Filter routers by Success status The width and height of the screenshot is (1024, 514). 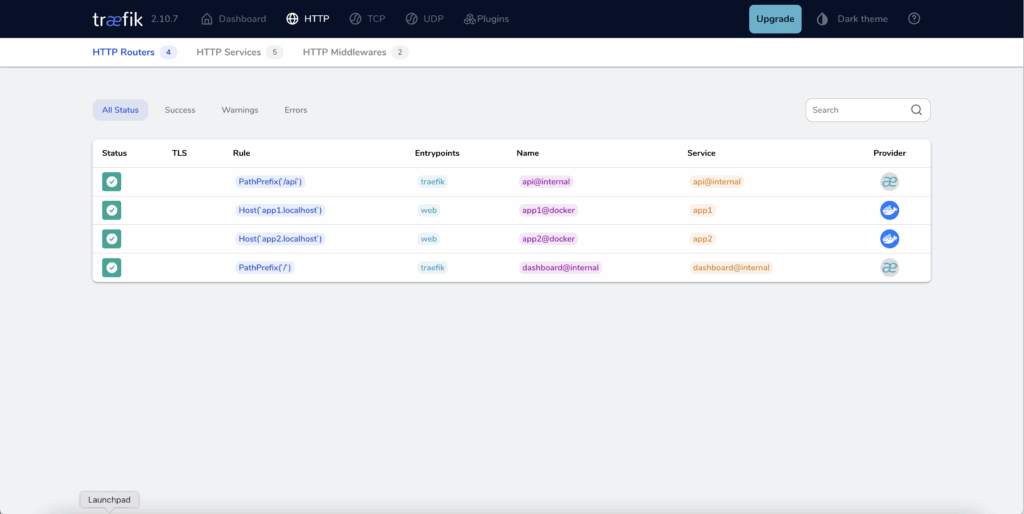pyautogui.click(x=180, y=110)
